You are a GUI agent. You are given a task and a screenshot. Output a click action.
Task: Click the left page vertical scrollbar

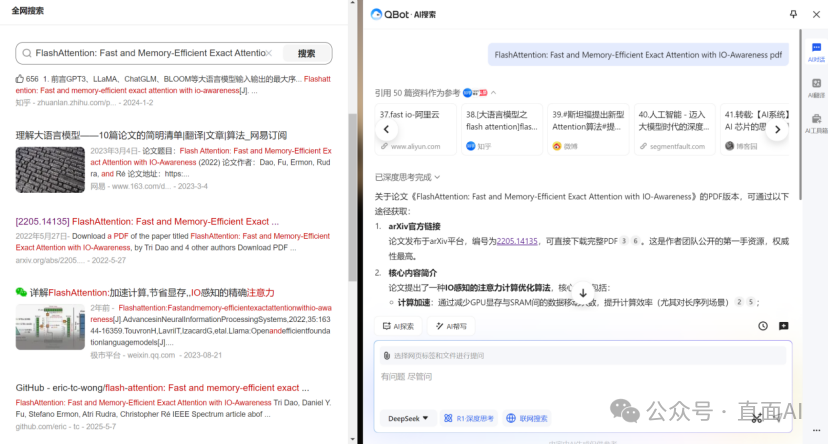[353, 197]
